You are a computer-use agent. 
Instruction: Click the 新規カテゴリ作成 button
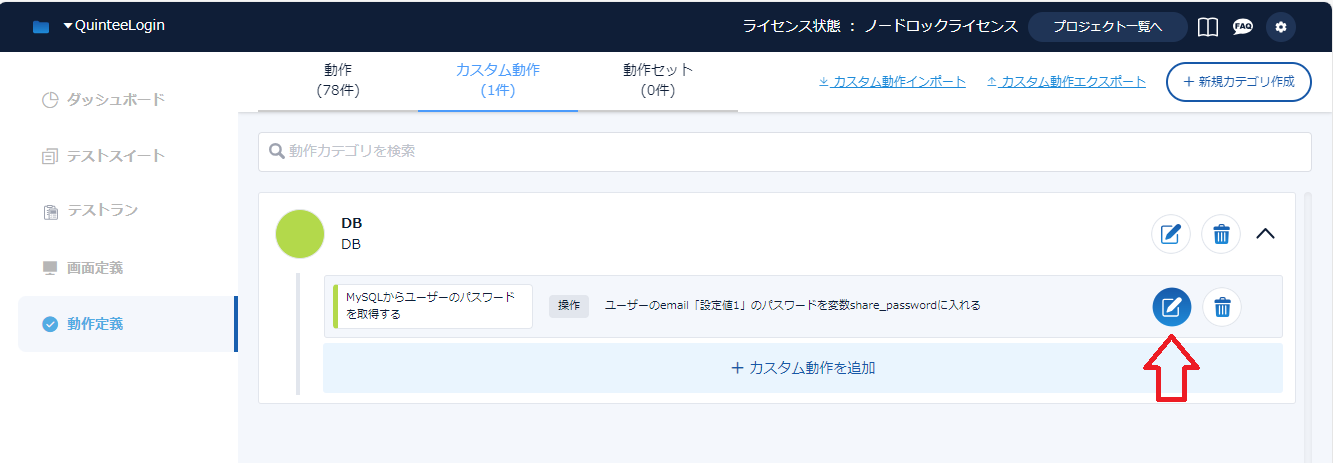pos(1238,81)
